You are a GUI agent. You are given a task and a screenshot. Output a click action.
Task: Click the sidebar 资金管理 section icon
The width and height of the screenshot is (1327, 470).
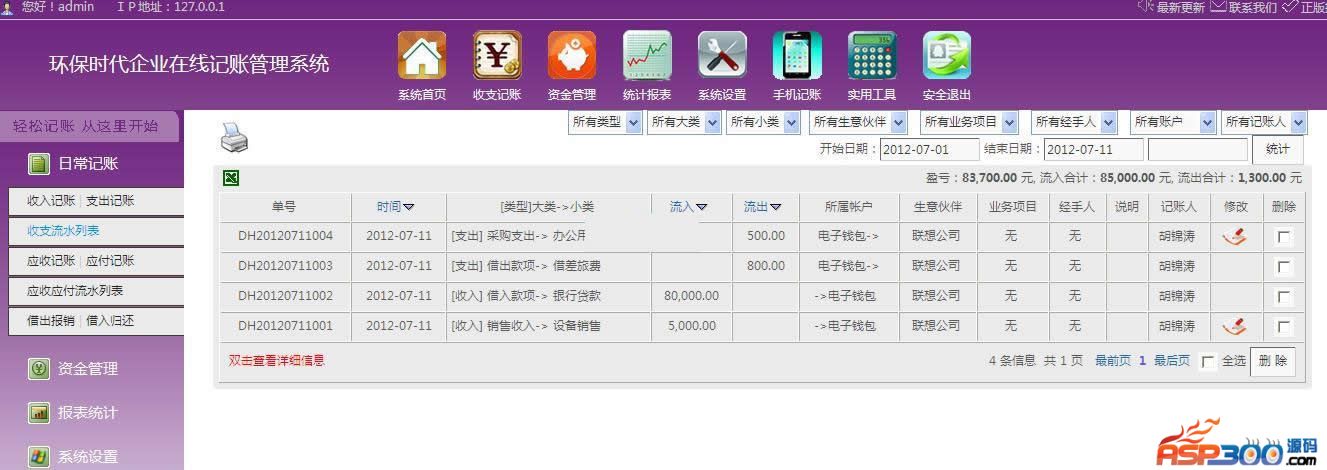(x=39, y=369)
